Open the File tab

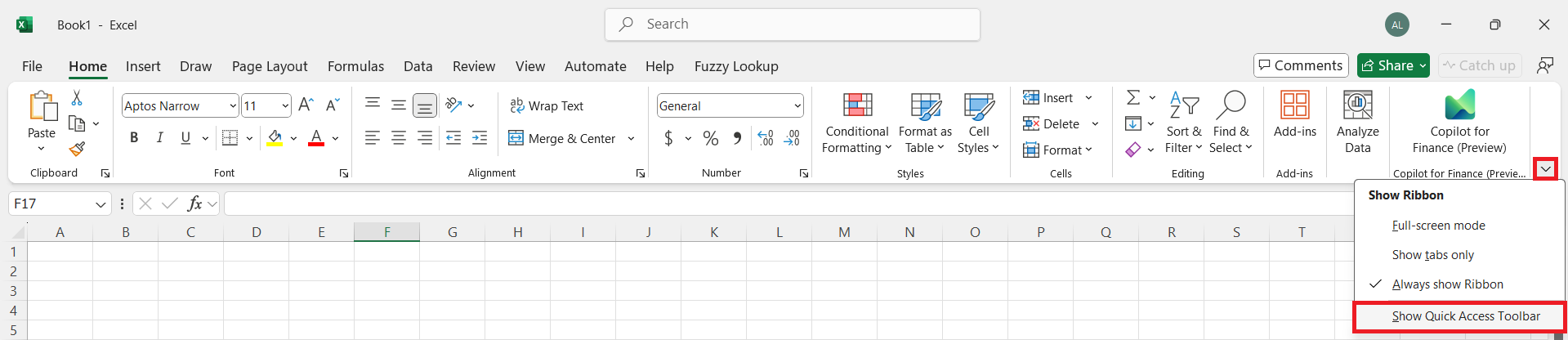click(32, 66)
